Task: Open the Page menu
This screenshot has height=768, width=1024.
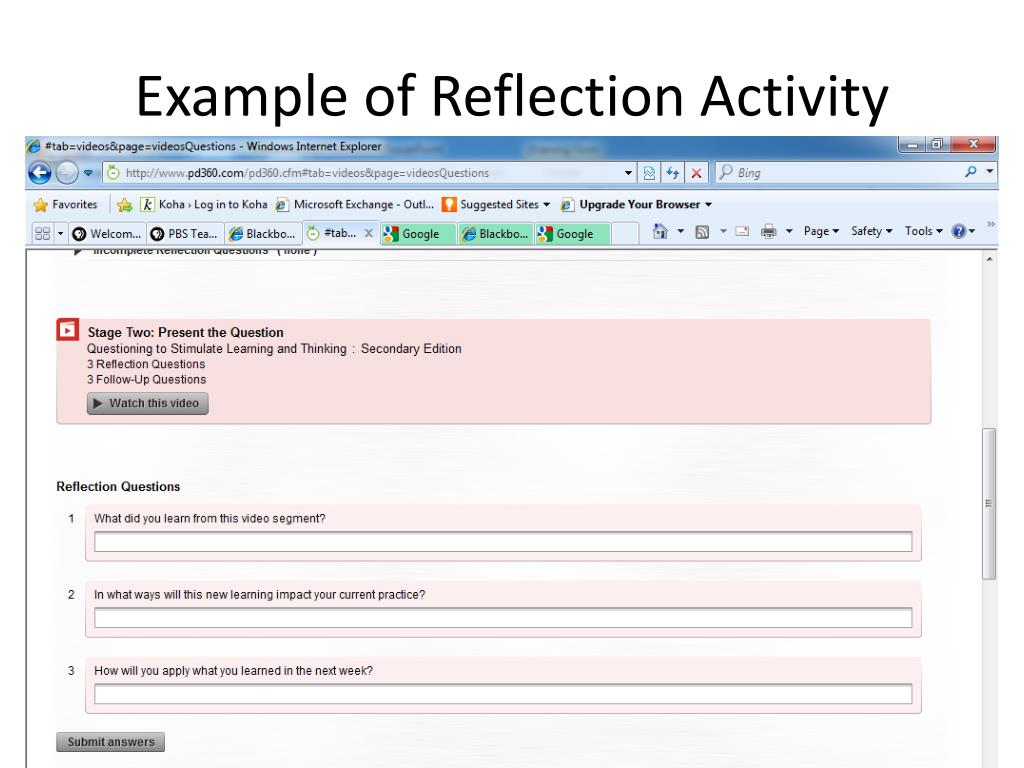Action: click(821, 231)
